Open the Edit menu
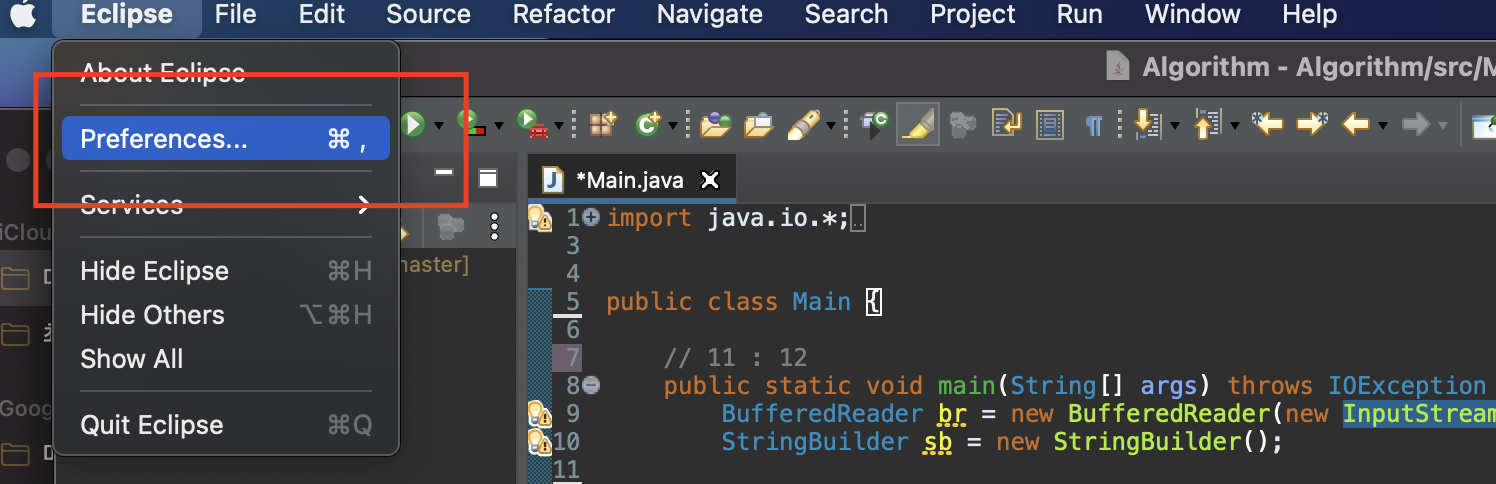The width and height of the screenshot is (1496, 484). 322,15
